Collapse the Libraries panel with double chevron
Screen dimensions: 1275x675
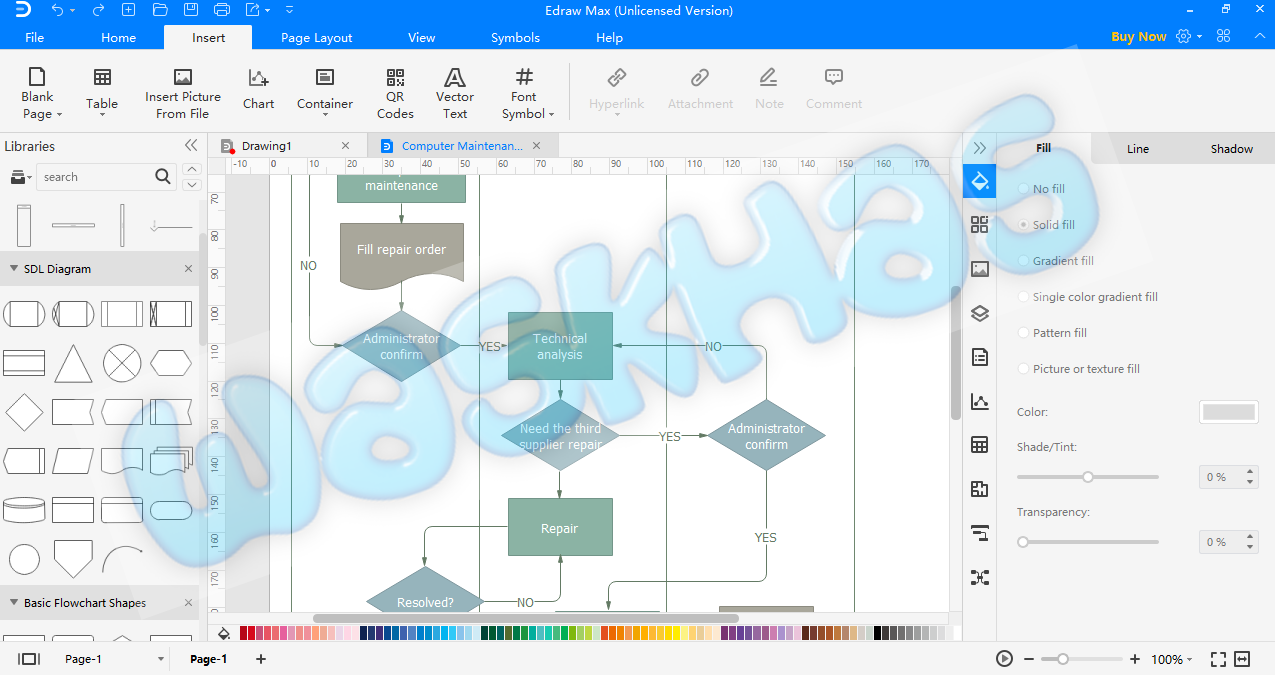[191, 146]
